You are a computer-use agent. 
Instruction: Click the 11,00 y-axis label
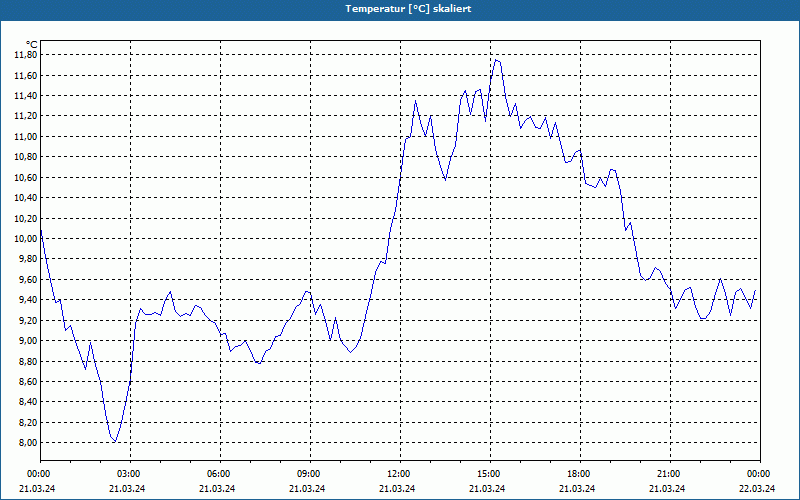(x=25, y=137)
